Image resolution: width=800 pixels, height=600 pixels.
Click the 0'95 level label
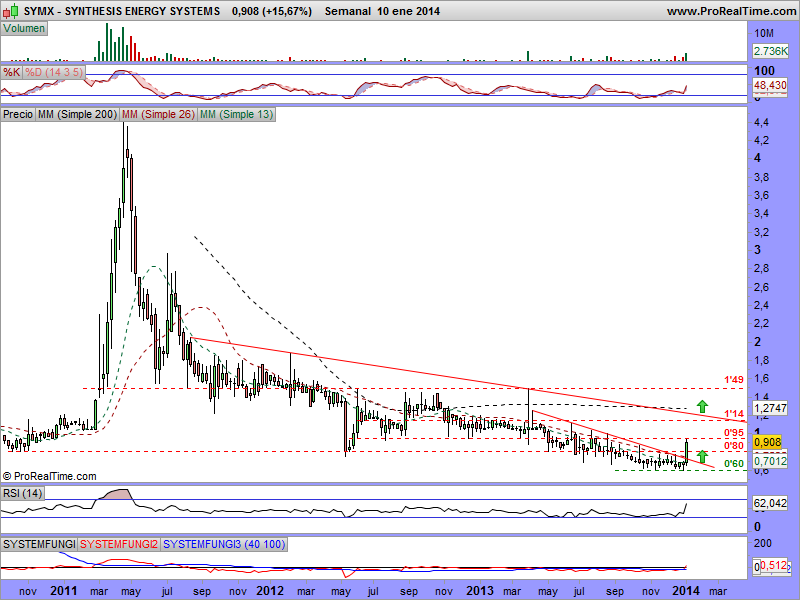point(734,433)
